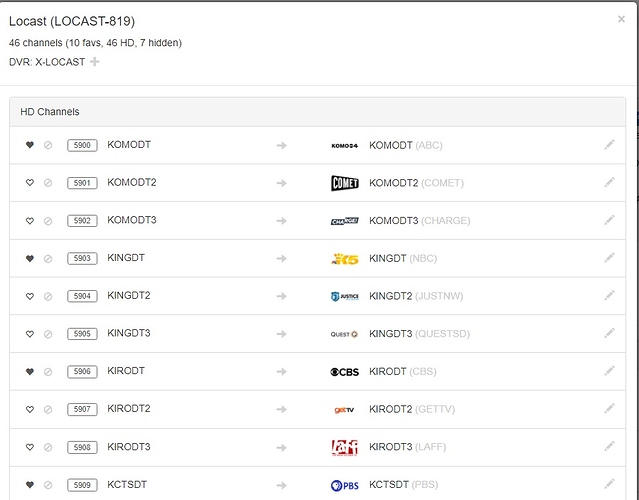Screen dimensions: 639x500
Task: Edit the KOMODT channel with pencil icon
Action: tap(609, 145)
